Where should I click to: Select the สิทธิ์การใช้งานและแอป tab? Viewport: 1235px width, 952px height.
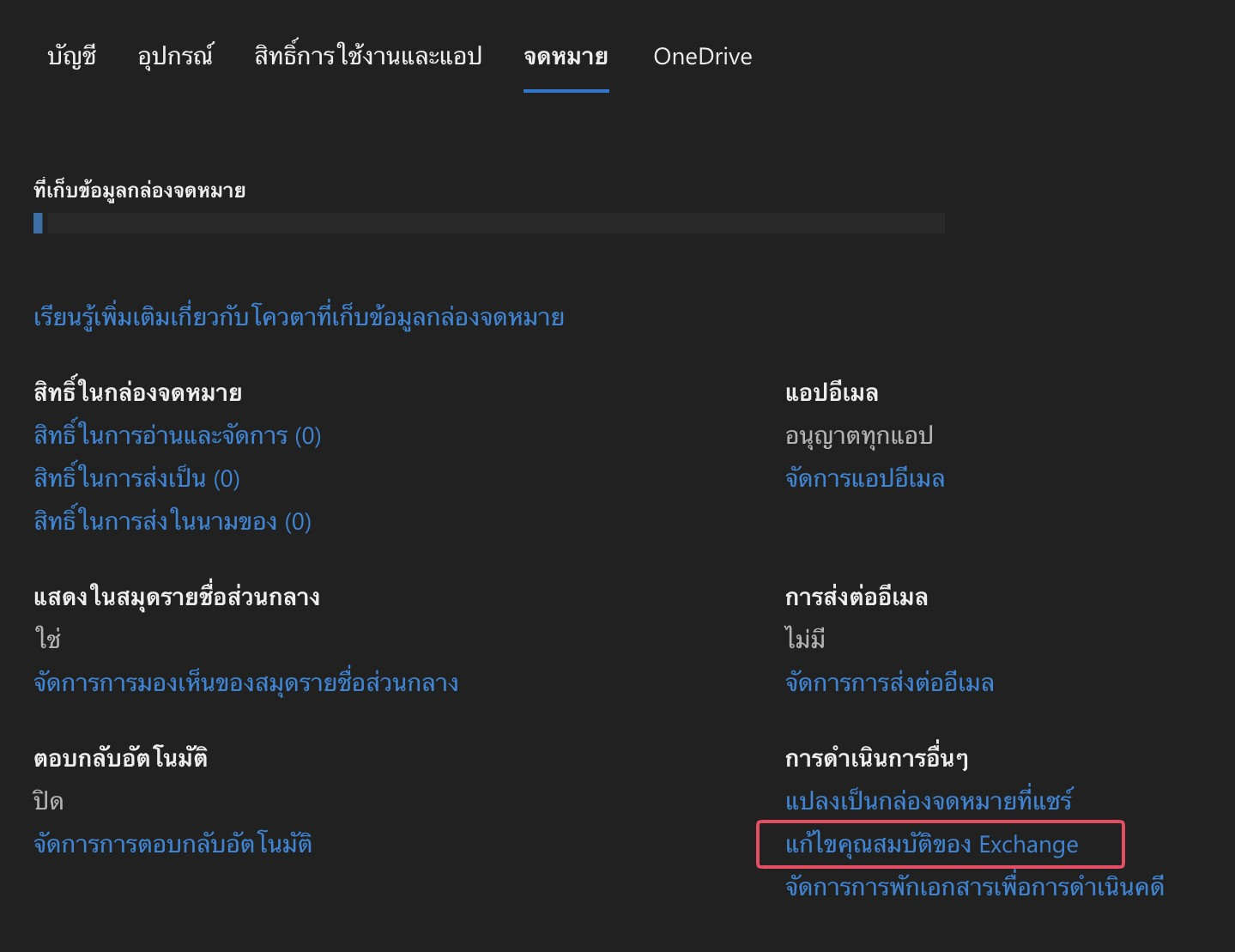coord(368,57)
